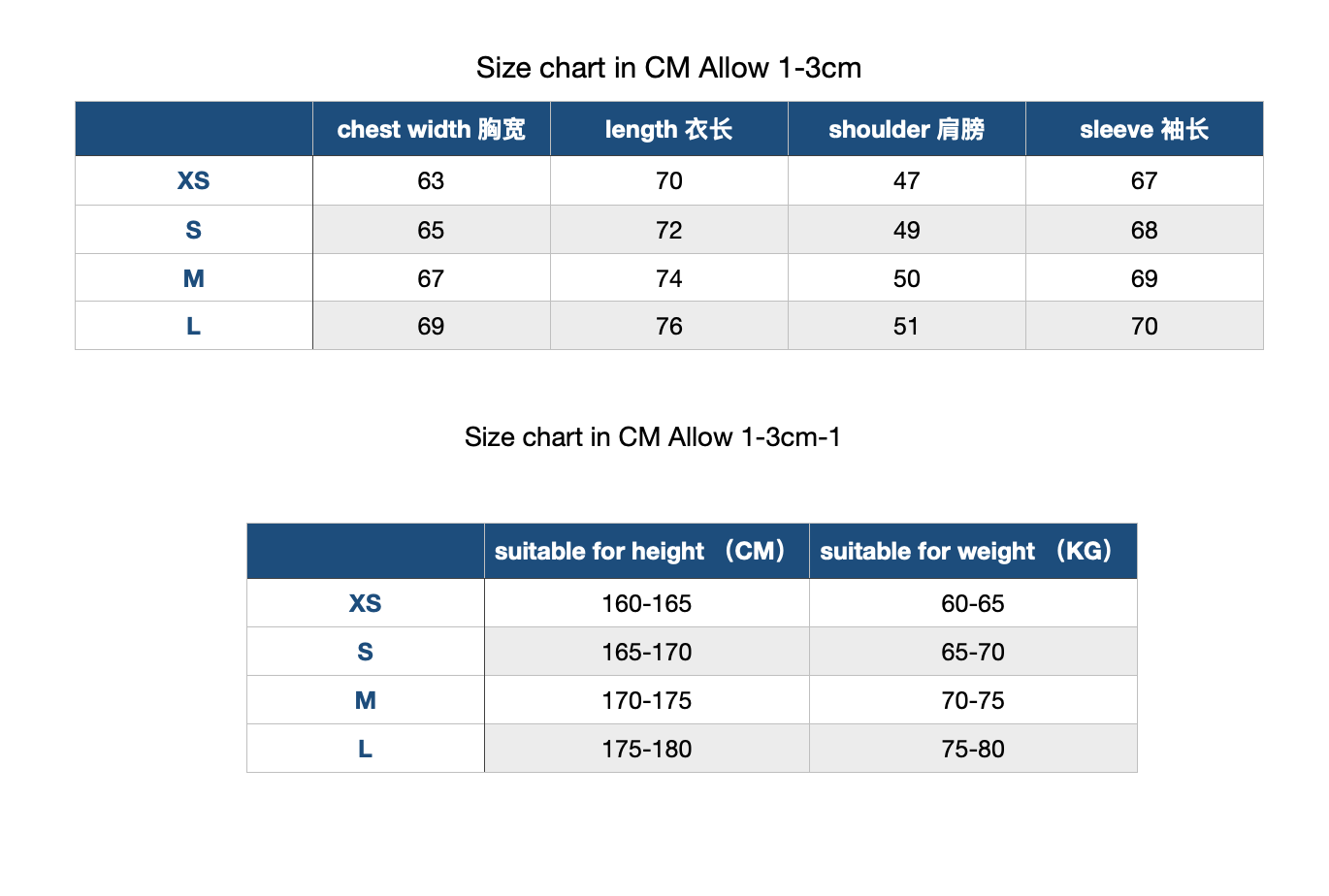Click the XS chest width value 63
The image size is (1329, 896).
[432, 180]
